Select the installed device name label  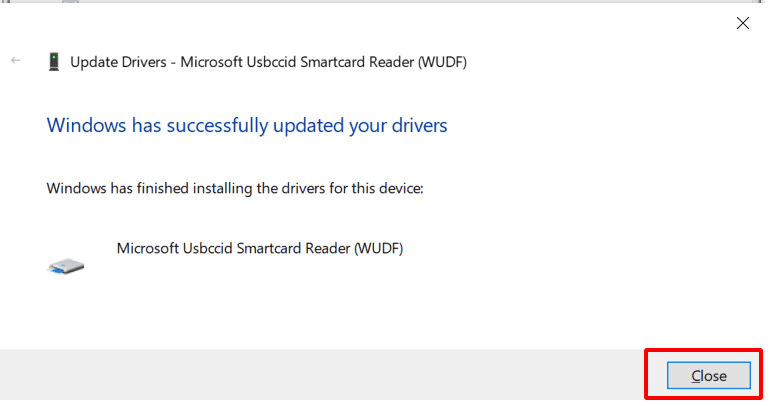click(260, 248)
